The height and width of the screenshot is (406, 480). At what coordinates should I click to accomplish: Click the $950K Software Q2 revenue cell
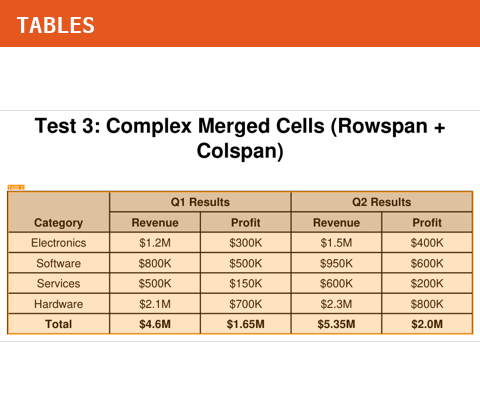click(x=336, y=263)
